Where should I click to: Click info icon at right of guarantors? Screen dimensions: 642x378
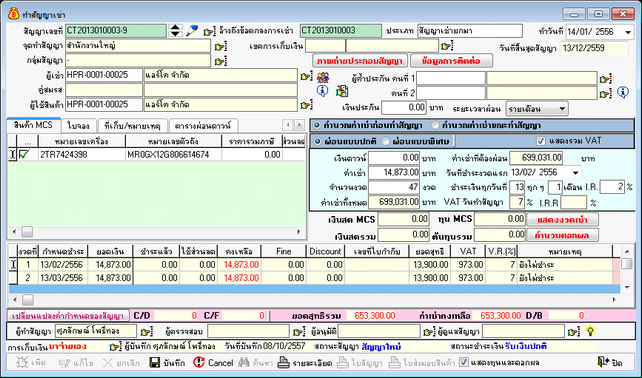point(623,92)
